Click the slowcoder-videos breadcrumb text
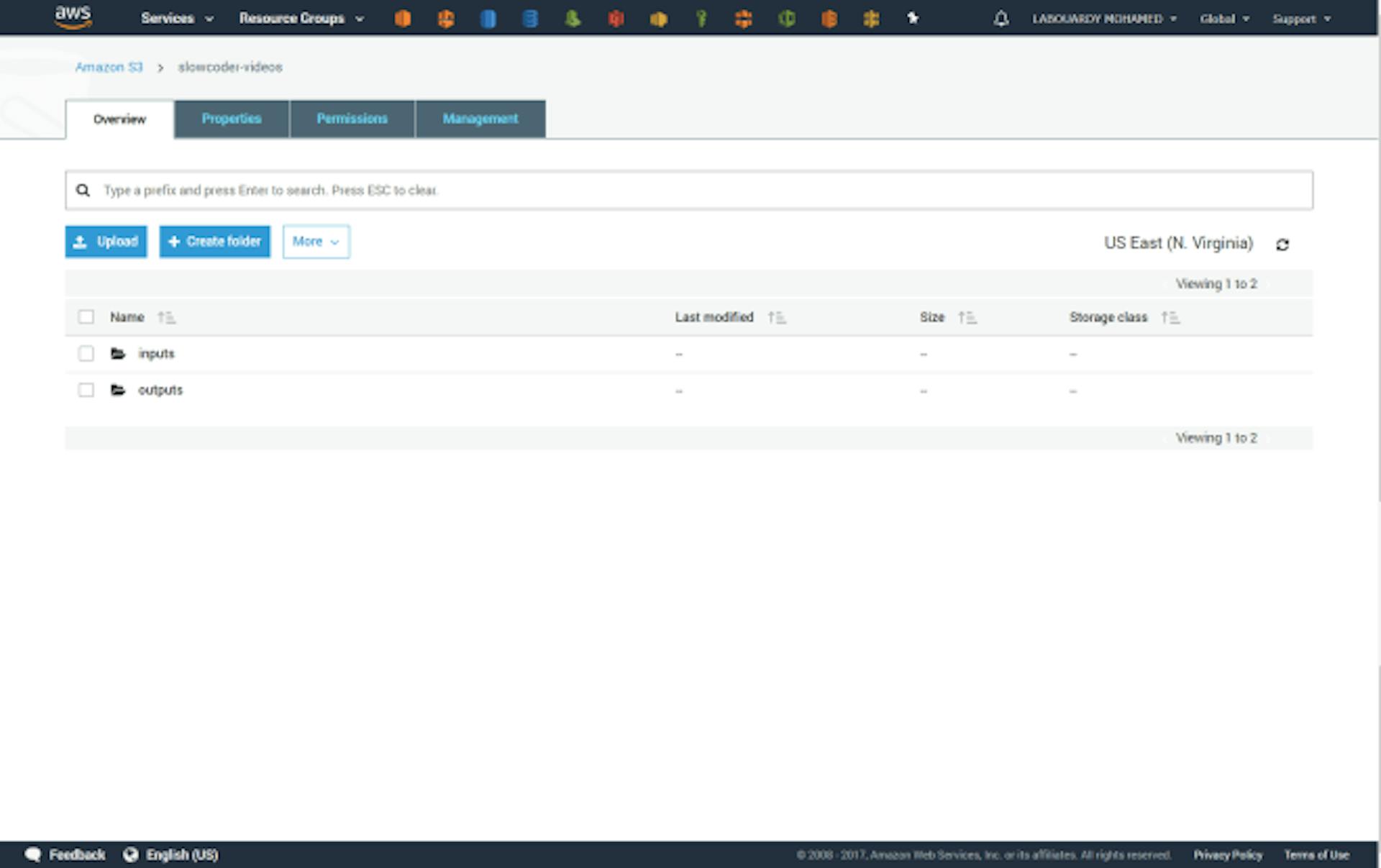 point(230,67)
